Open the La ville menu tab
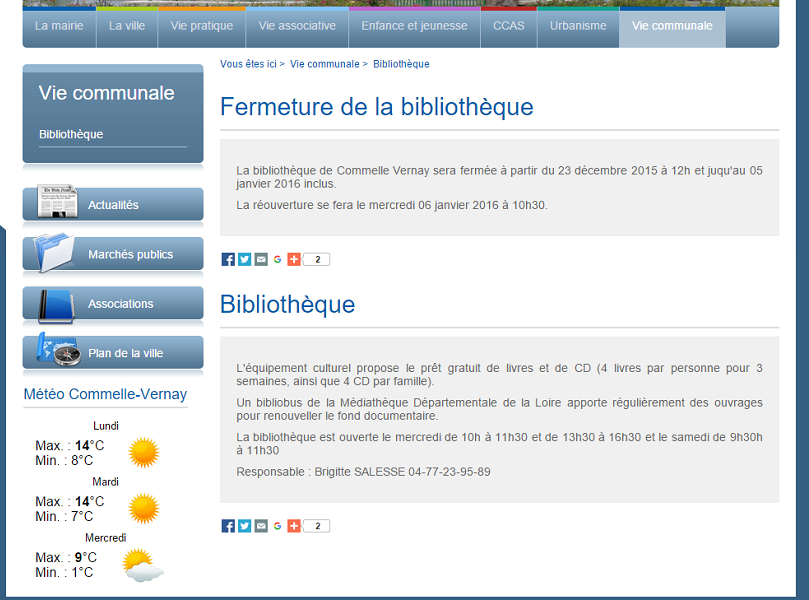Screen dimensions: 809x600 tap(127, 26)
